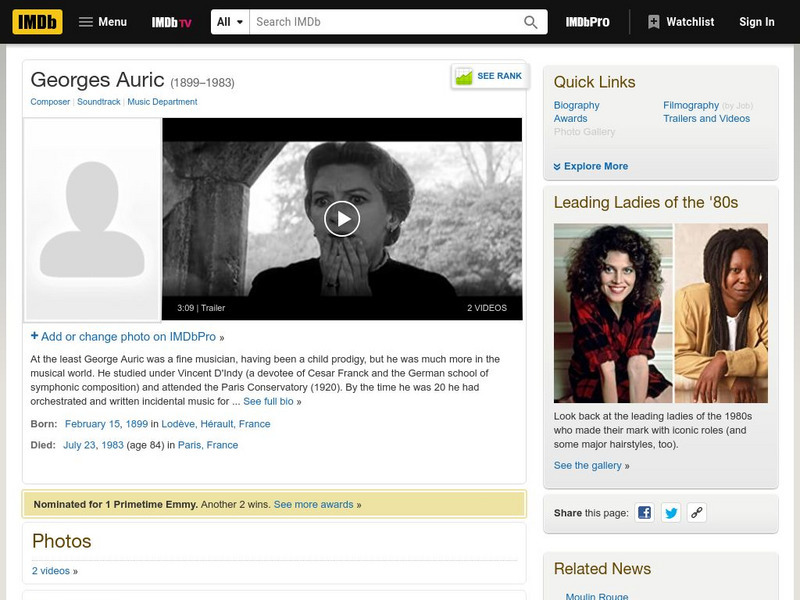Play the trailer video
Screen dimensions: 800x600
click(343, 217)
